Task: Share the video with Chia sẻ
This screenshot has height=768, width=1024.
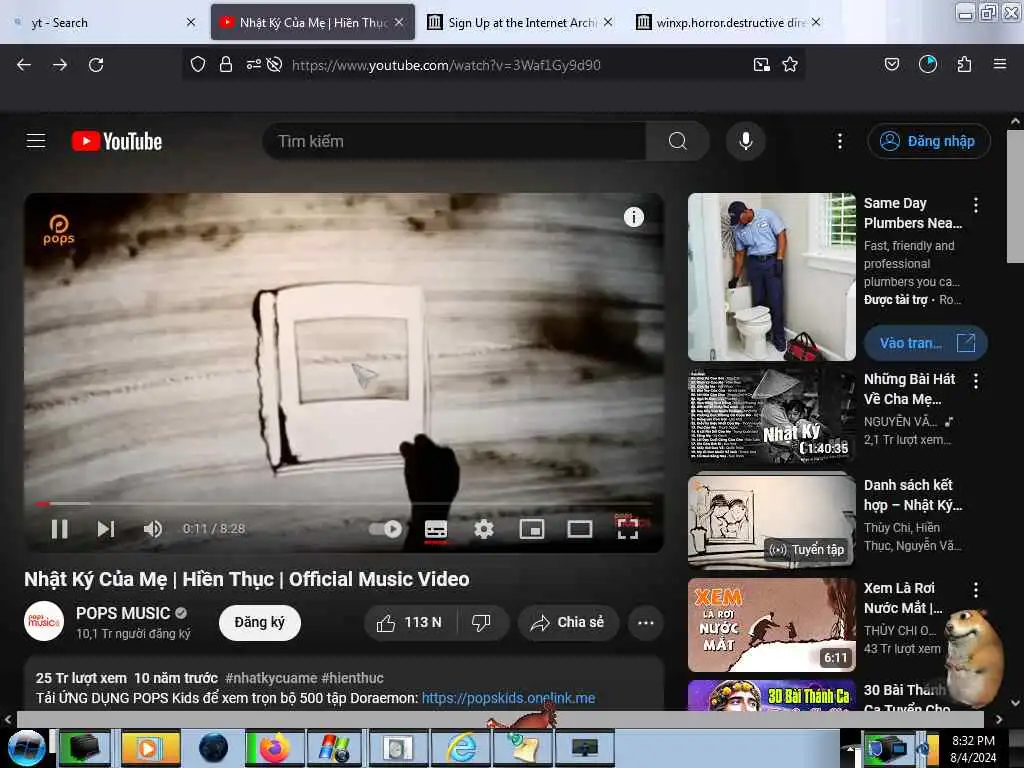Action: [568, 622]
